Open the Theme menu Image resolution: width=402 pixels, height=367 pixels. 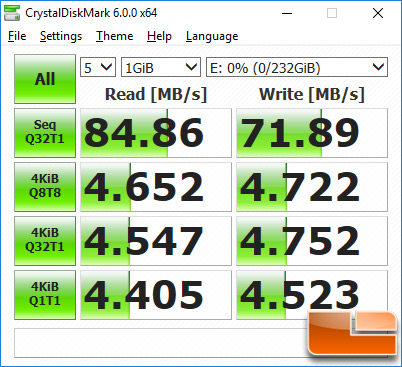coord(115,36)
